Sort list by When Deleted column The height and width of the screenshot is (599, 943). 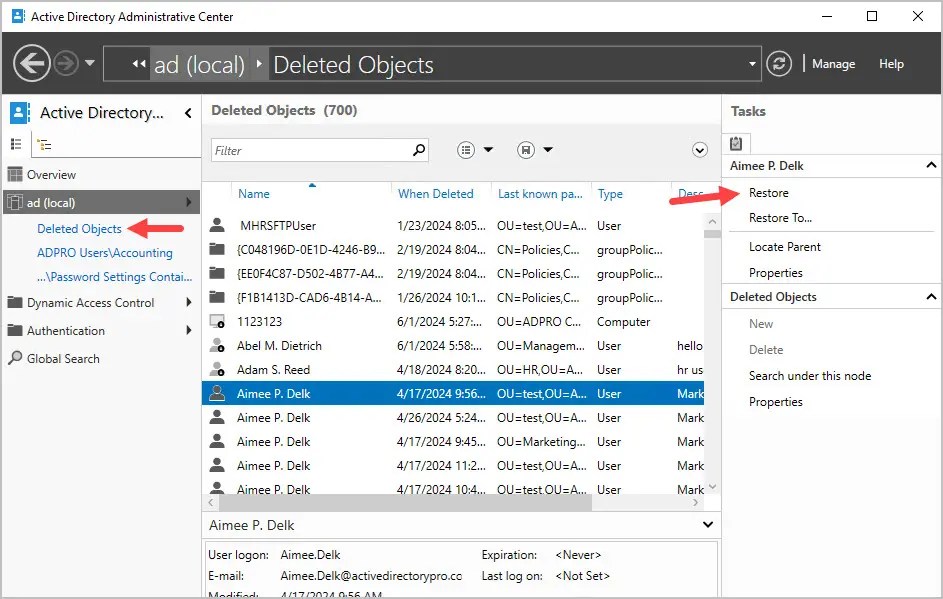436,194
